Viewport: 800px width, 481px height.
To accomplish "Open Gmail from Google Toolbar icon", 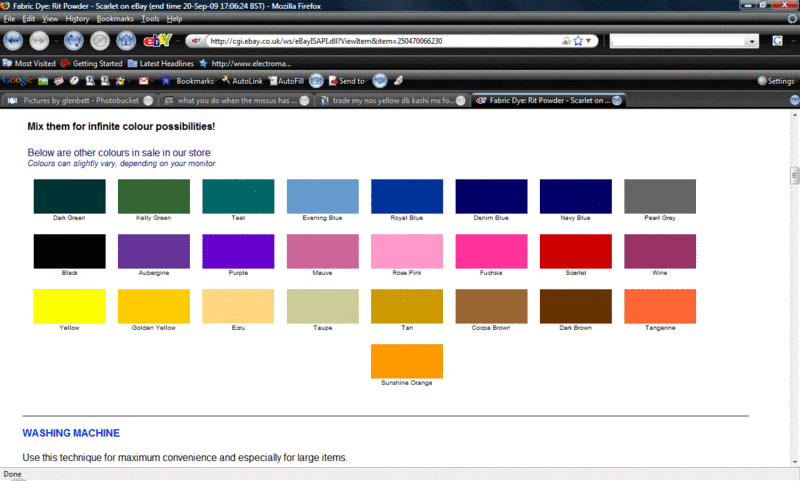I will pyautogui.click(x=144, y=80).
